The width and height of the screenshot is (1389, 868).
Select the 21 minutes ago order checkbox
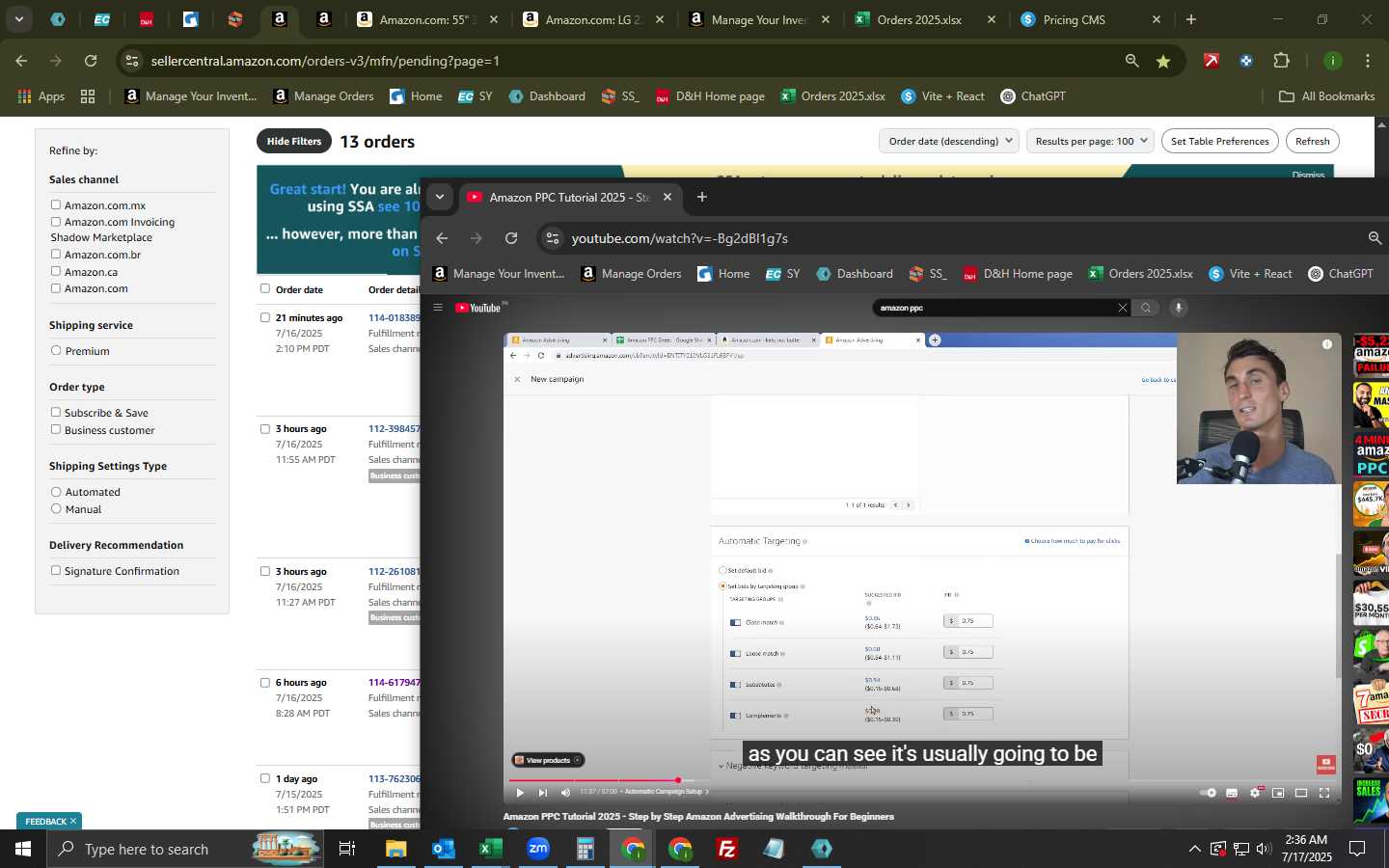pyautogui.click(x=265, y=317)
